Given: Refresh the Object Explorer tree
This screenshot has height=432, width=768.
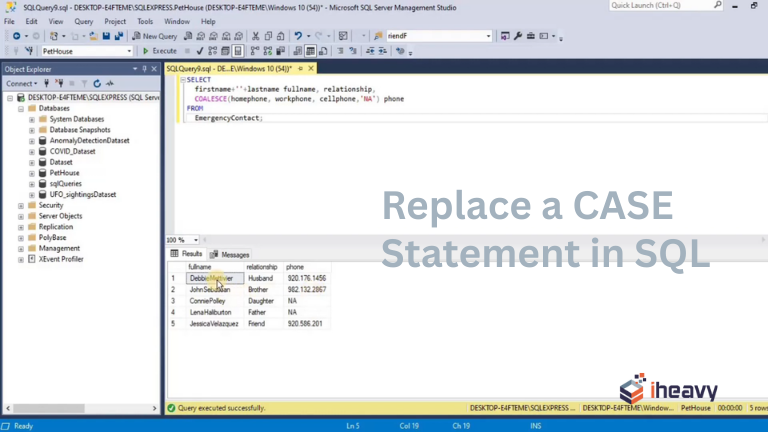Looking at the screenshot, I should click(97, 83).
